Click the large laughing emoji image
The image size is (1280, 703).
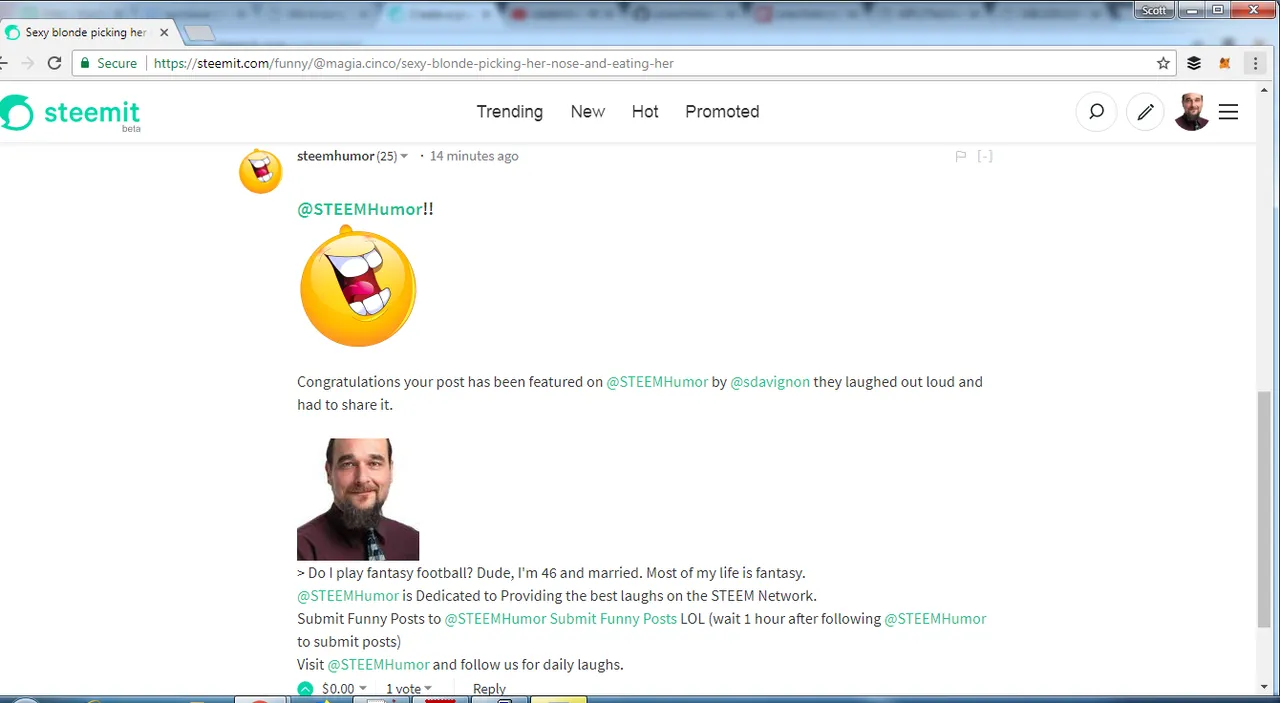pos(358,286)
